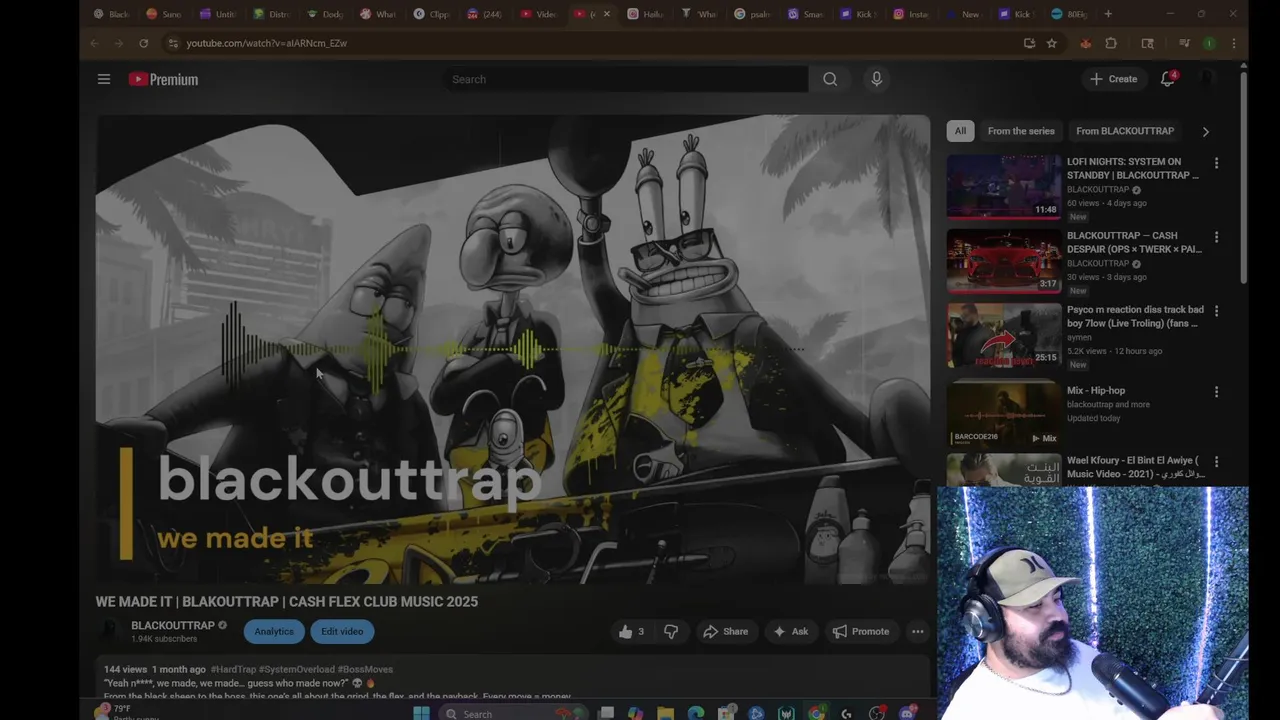1280x720 pixels.
Task: Go forward in the browser
Action: coord(118,43)
